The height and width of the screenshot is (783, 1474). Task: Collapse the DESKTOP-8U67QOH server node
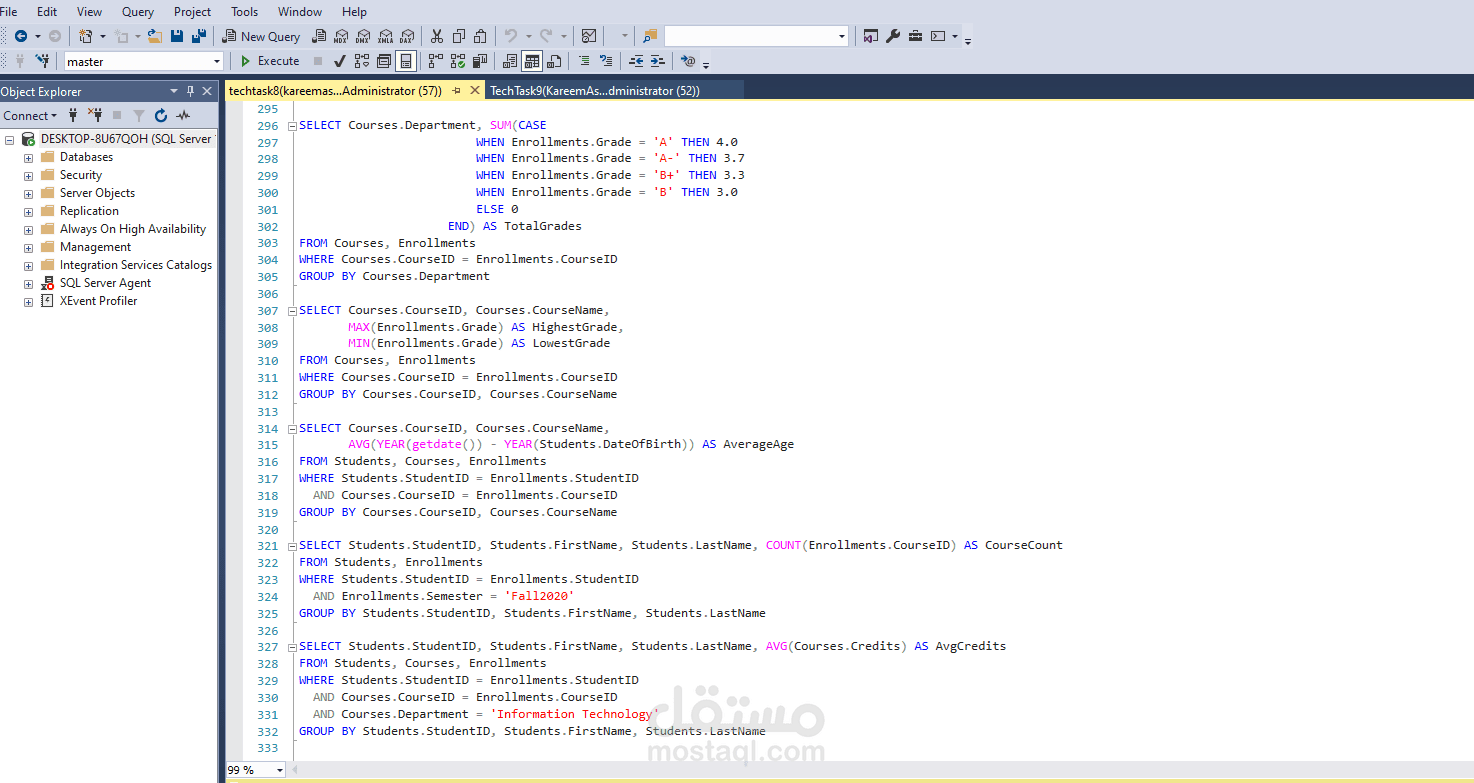pos(9,140)
